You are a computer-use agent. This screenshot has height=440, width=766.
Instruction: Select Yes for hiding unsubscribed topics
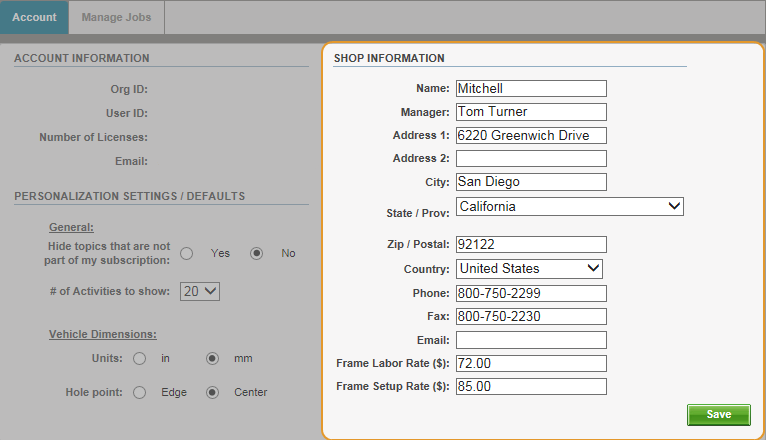[187, 253]
